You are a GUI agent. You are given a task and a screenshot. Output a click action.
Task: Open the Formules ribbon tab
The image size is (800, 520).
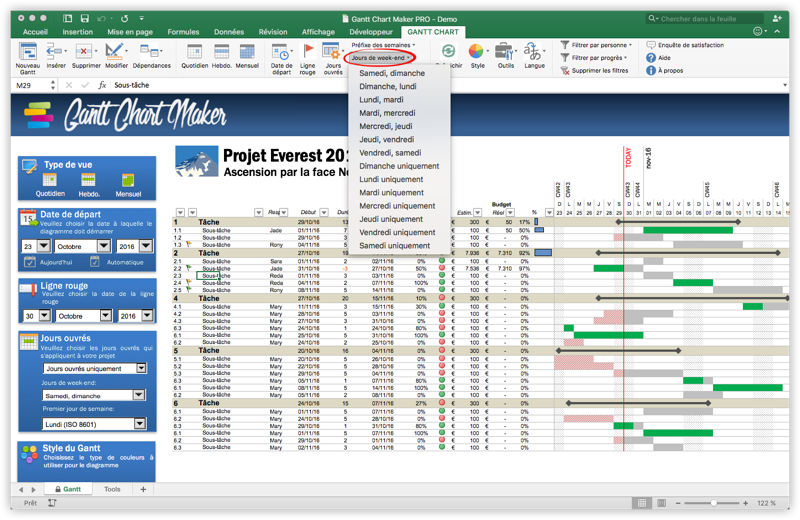click(x=183, y=32)
